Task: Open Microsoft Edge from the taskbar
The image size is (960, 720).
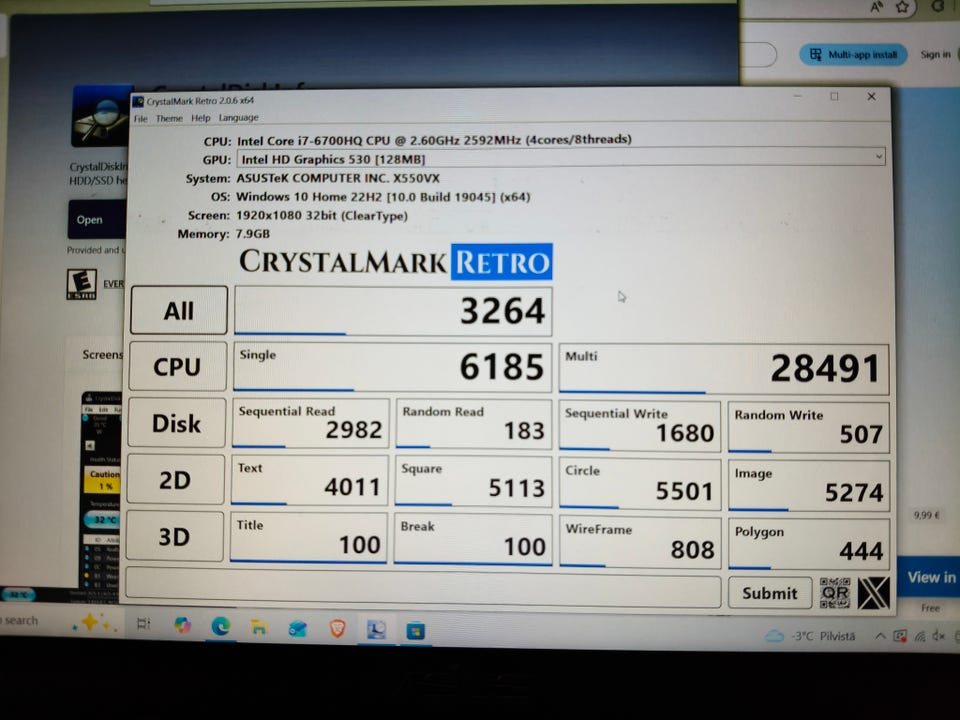Action: tap(220, 626)
